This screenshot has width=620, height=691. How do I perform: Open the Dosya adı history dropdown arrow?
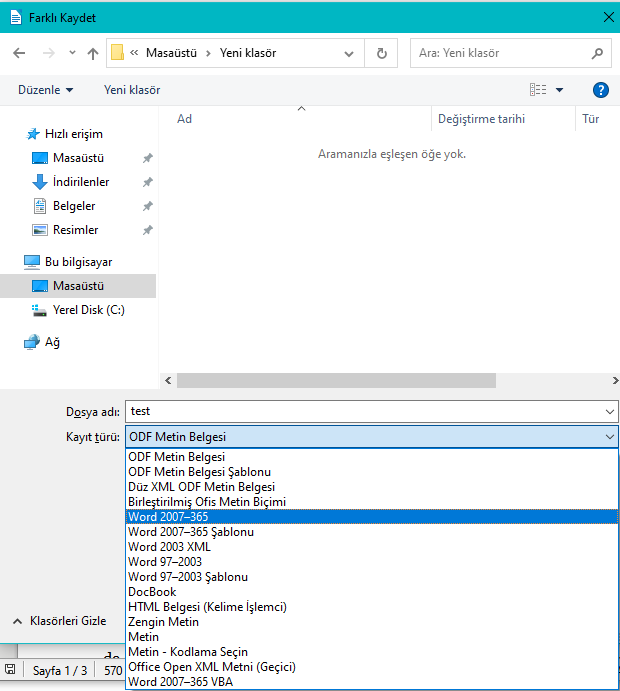(x=610, y=411)
